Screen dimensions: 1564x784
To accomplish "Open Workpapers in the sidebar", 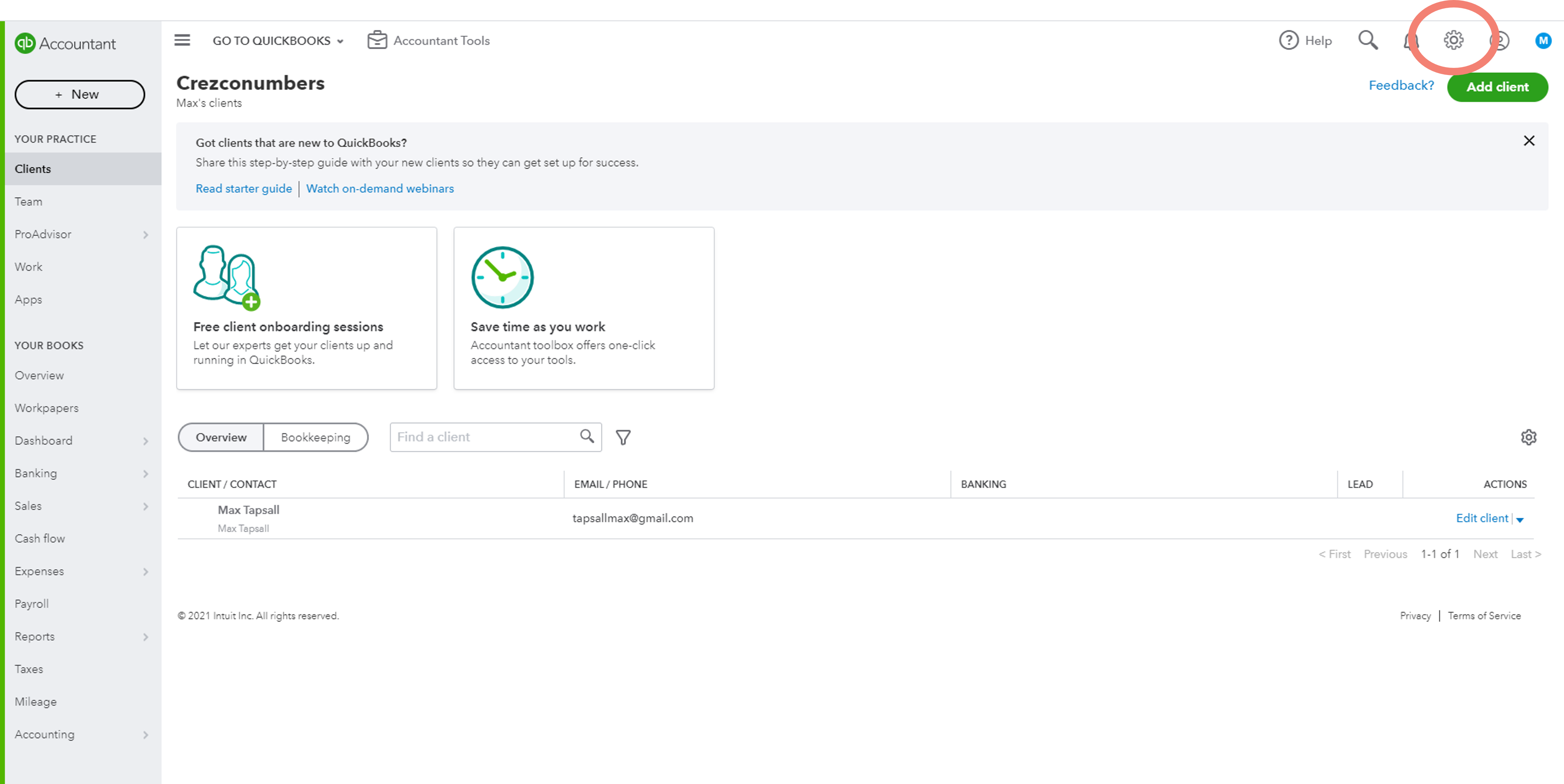I will [83, 408].
